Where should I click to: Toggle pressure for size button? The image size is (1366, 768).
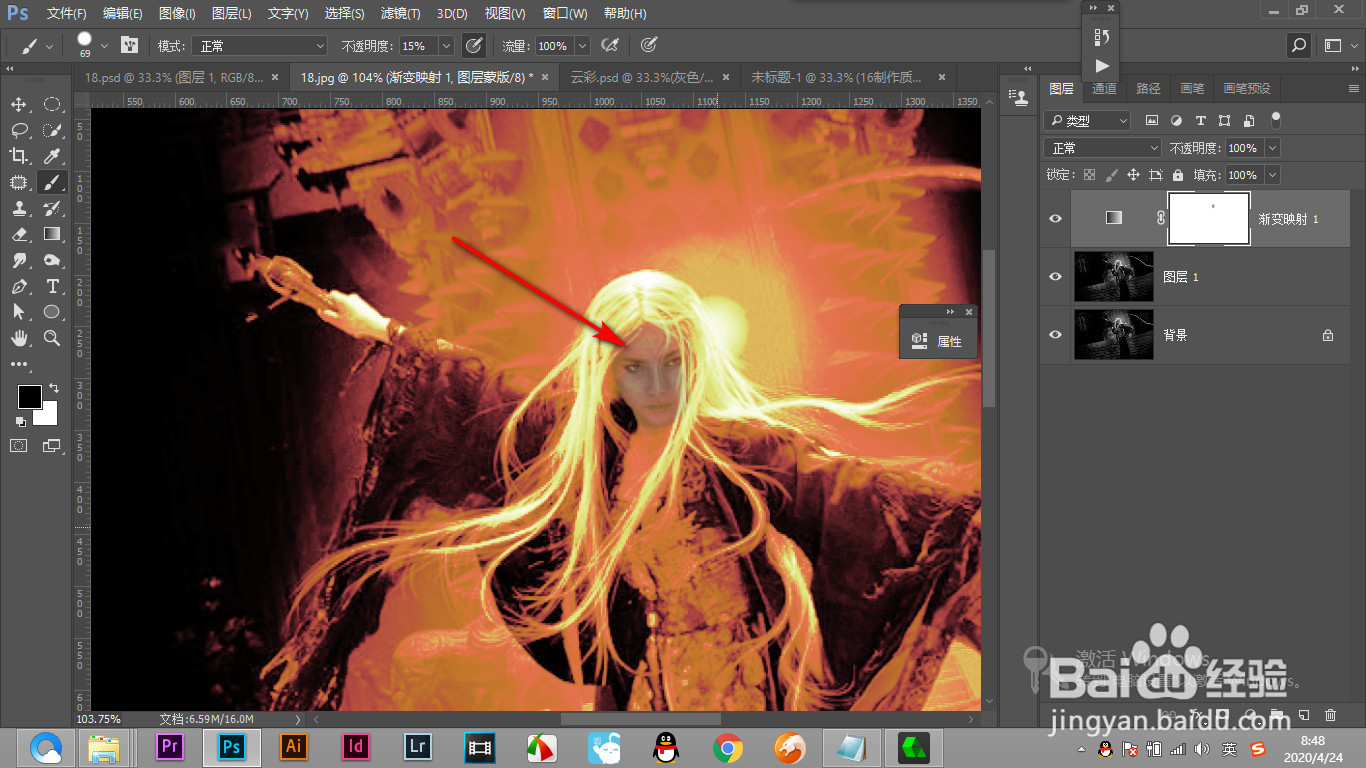649,45
